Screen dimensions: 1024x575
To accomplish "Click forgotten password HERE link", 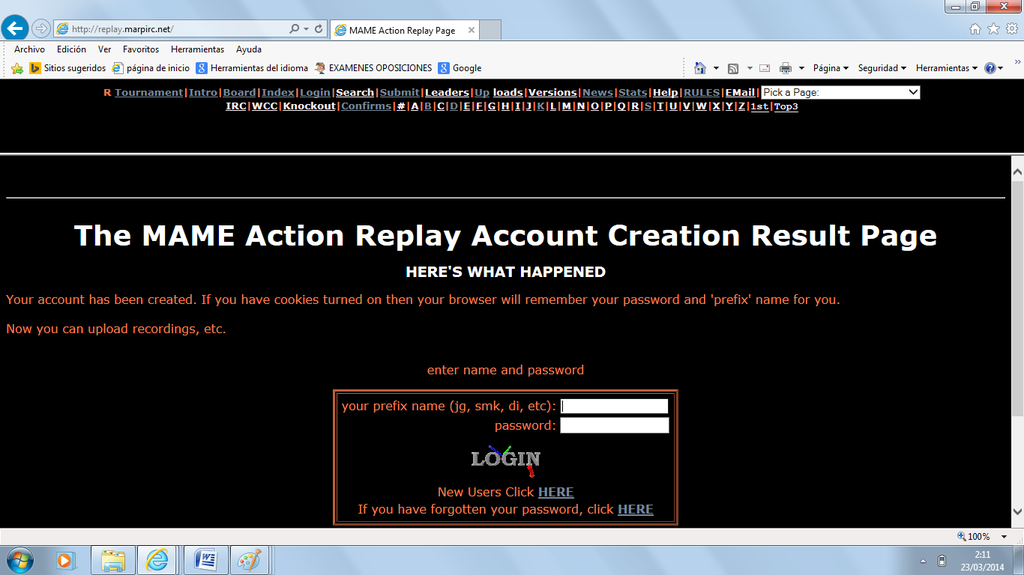I will [635, 509].
